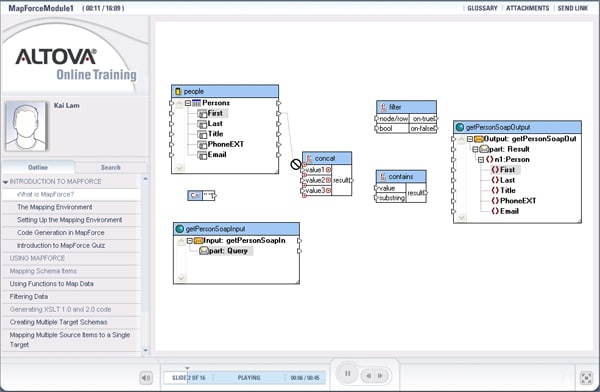
Task: Click outline scrollbar up arrow
Action: tap(145, 179)
